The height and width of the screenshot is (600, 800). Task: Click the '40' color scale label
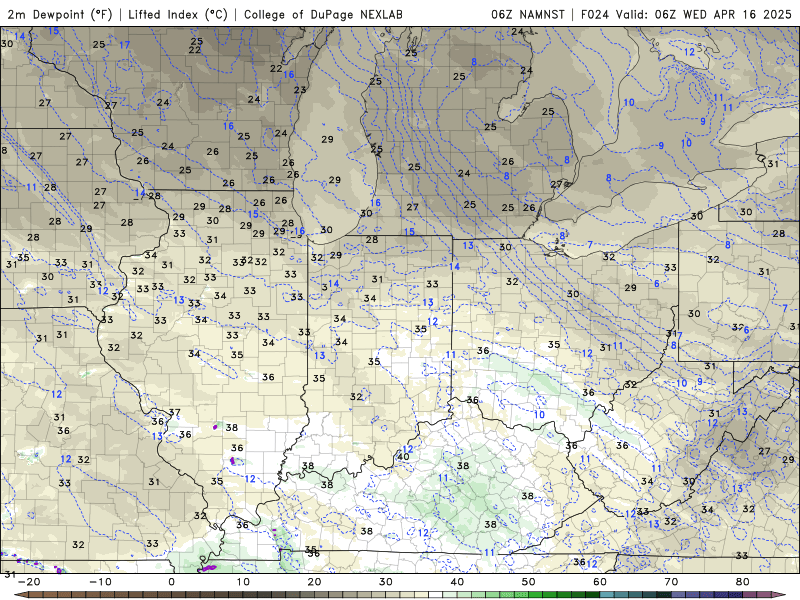(457, 582)
